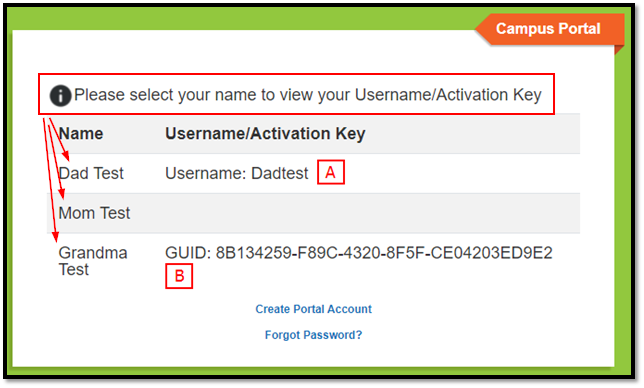Click the folded corner of Campus Portal ribbon
This screenshot has height=388, width=644.
click(x=619, y=50)
